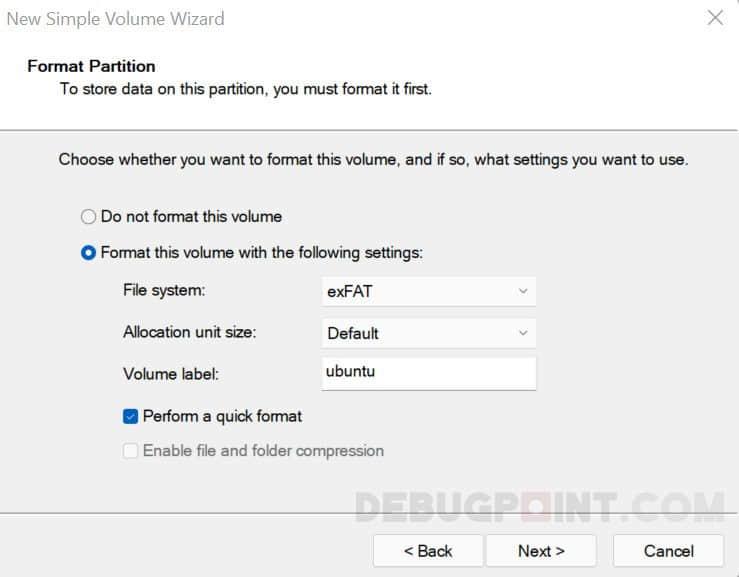Expand the Allocation unit size dropdown showing Default
Screen dimensions: 739x577
point(426,333)
